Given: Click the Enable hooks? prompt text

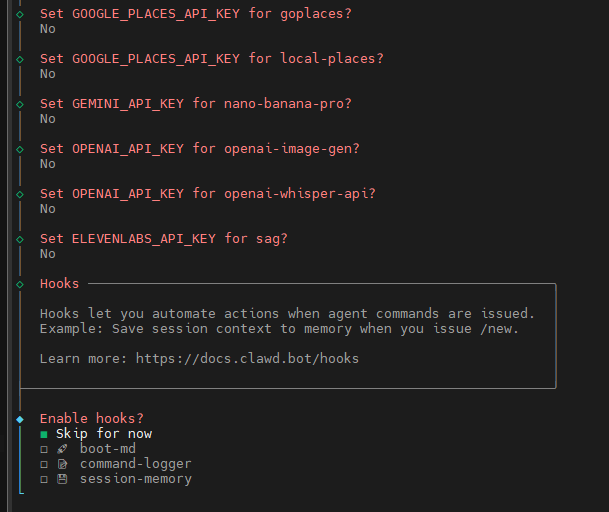Looking at the screenshot, I should (x=91, y=418).
